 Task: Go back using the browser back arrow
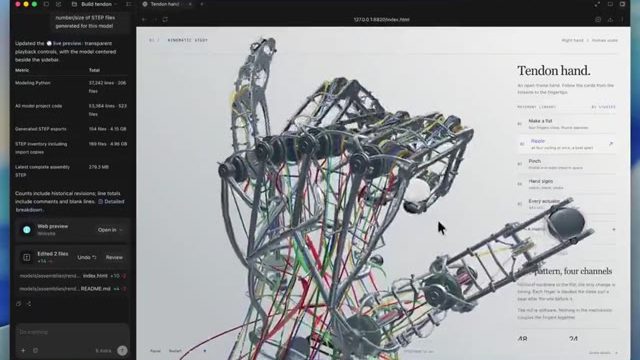144,19
